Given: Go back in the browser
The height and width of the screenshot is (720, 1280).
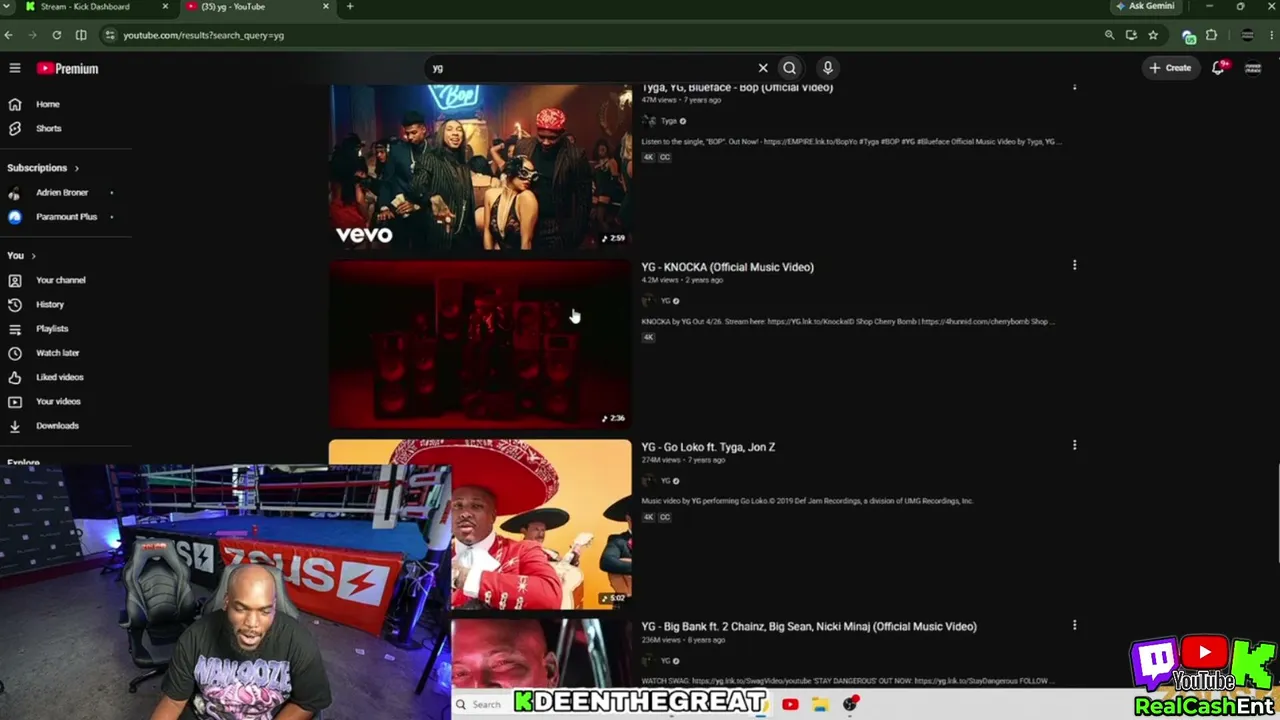Looking at the screenshot, I should (x=8, y=35).
